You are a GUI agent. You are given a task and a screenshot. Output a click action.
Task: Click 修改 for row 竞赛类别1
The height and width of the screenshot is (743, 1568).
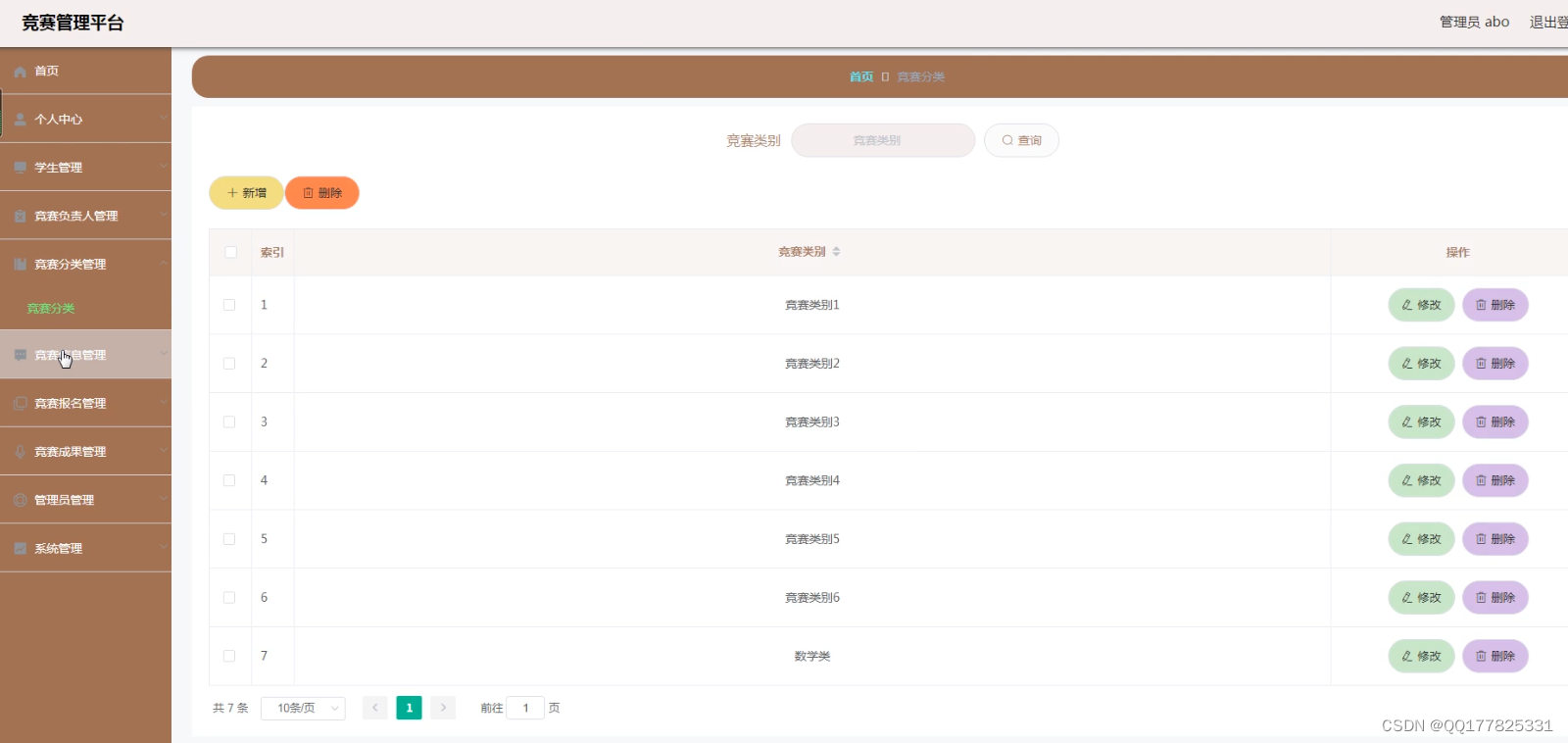click(x=1421, y=305)
